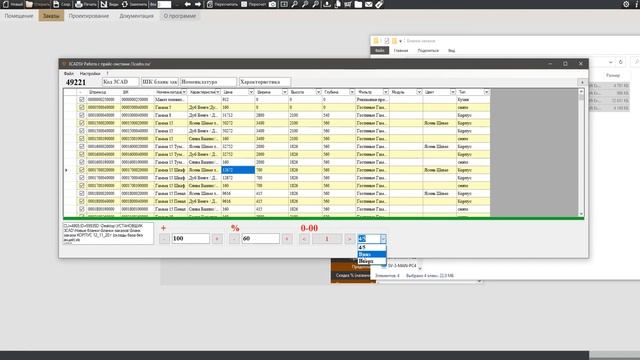Open the Ширина column filter dropdown

point(284,92)
